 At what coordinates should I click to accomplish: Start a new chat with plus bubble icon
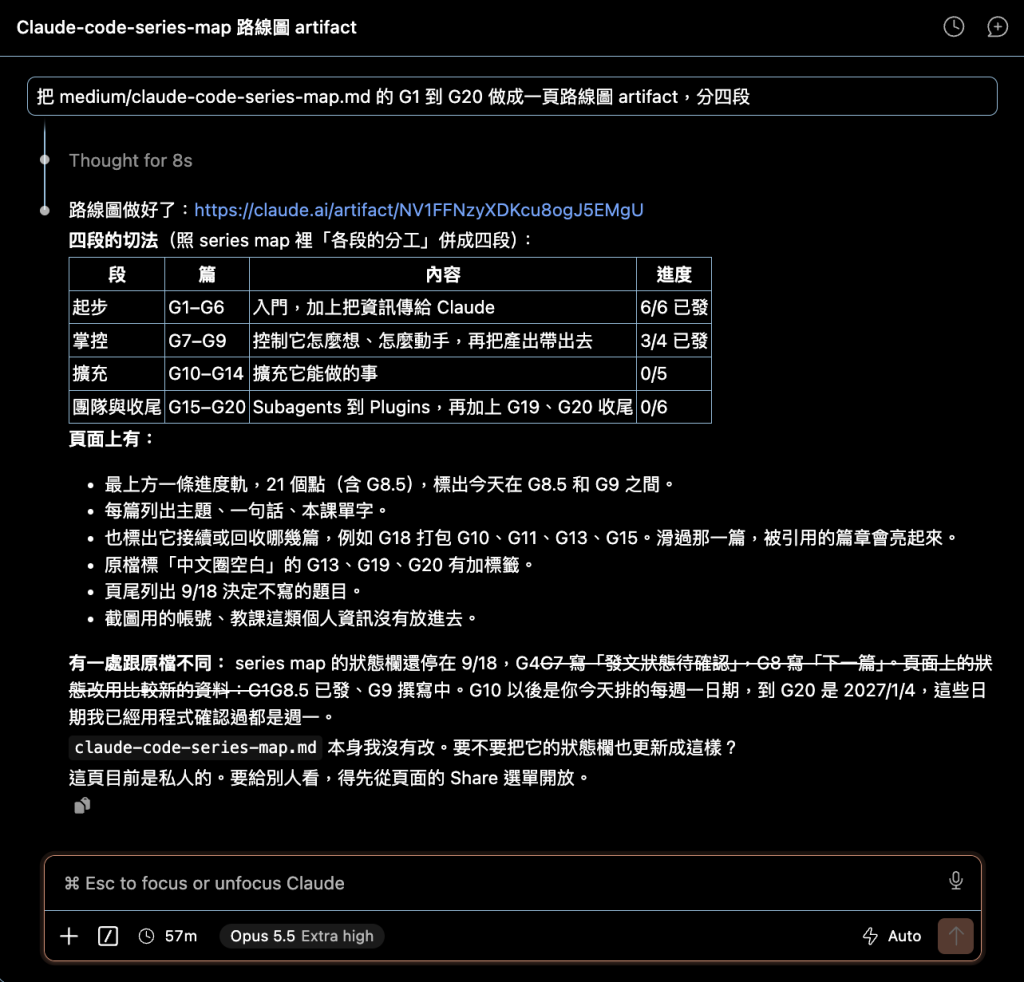click(x=997, y=27)
